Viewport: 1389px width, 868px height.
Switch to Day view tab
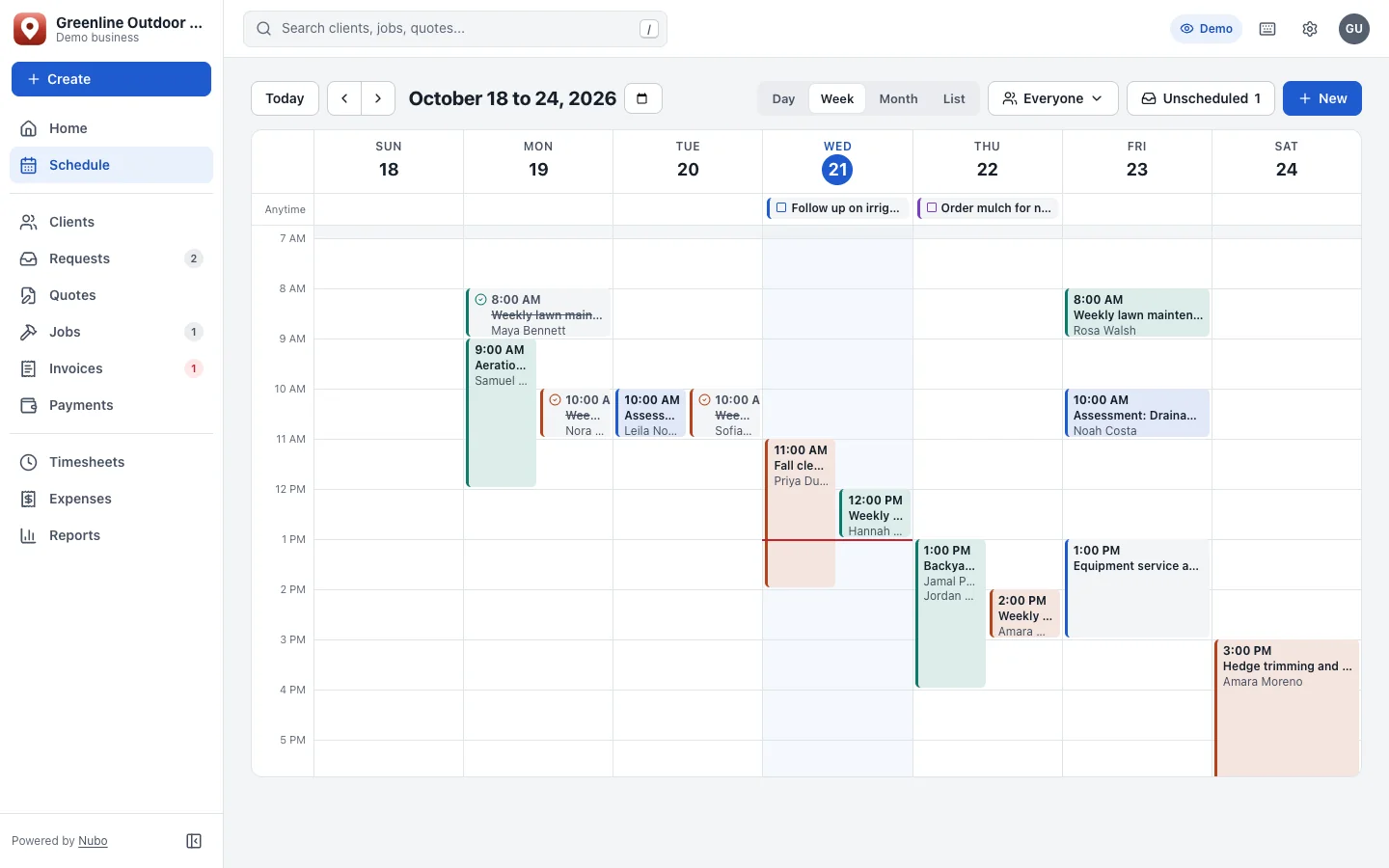point(783,98)
